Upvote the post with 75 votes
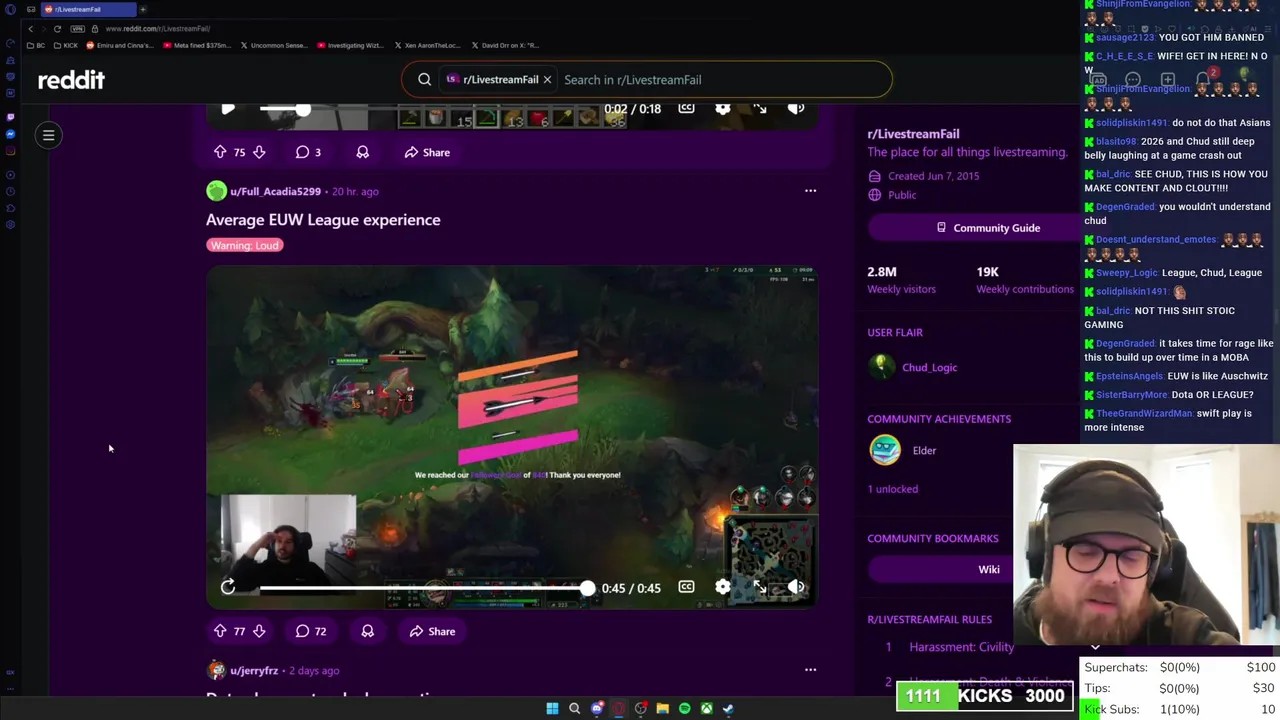Screen dimensions: 1280x720 (220, 152)
